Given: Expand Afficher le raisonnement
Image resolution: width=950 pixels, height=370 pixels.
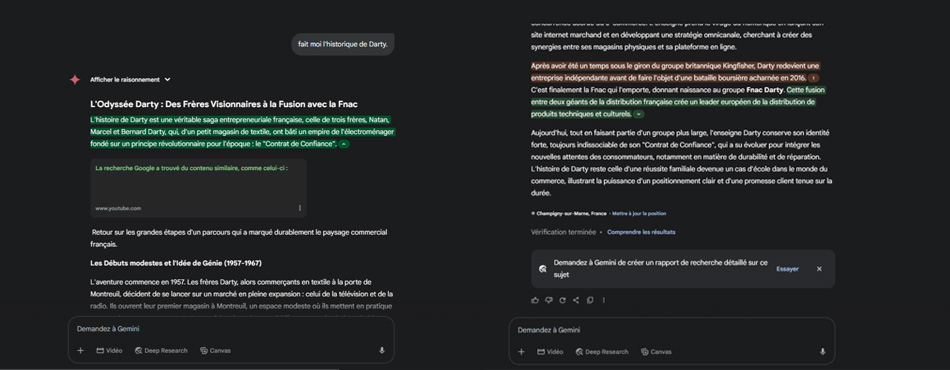Looking at the screenshot, I should point(130,79).
